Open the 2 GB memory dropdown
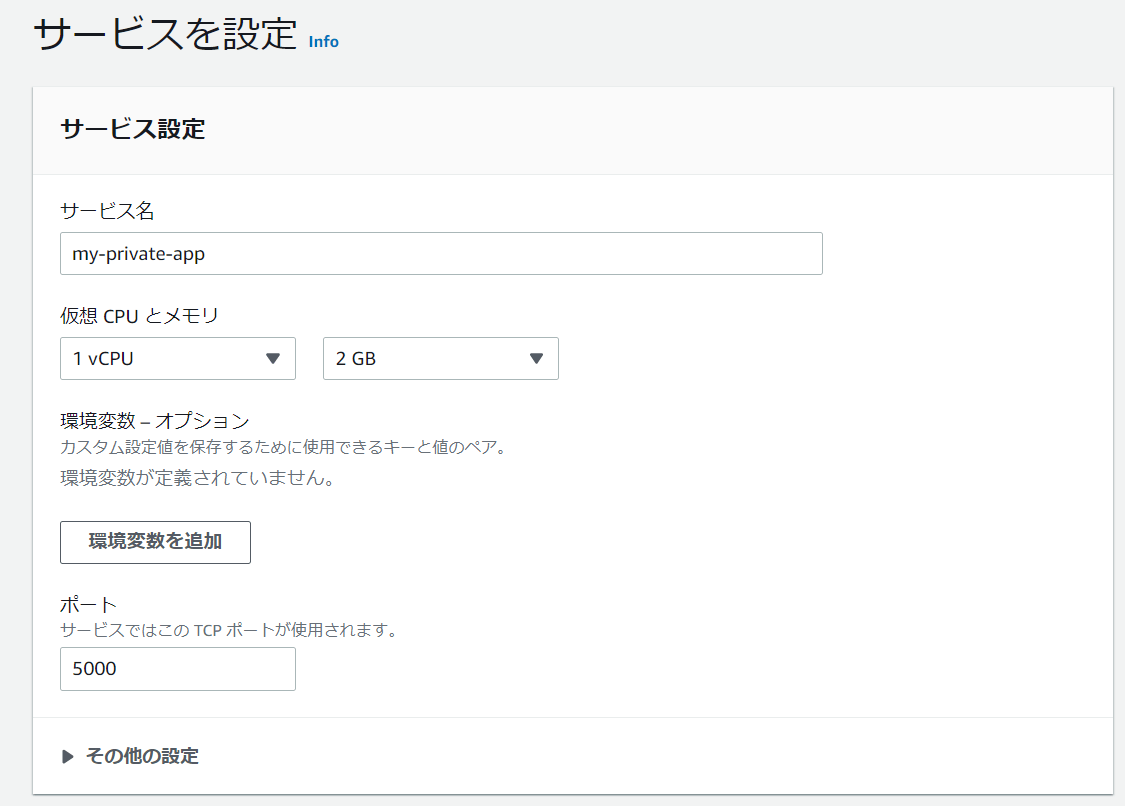This screenshot has width=1125, height=806. (x=441, y=358)
